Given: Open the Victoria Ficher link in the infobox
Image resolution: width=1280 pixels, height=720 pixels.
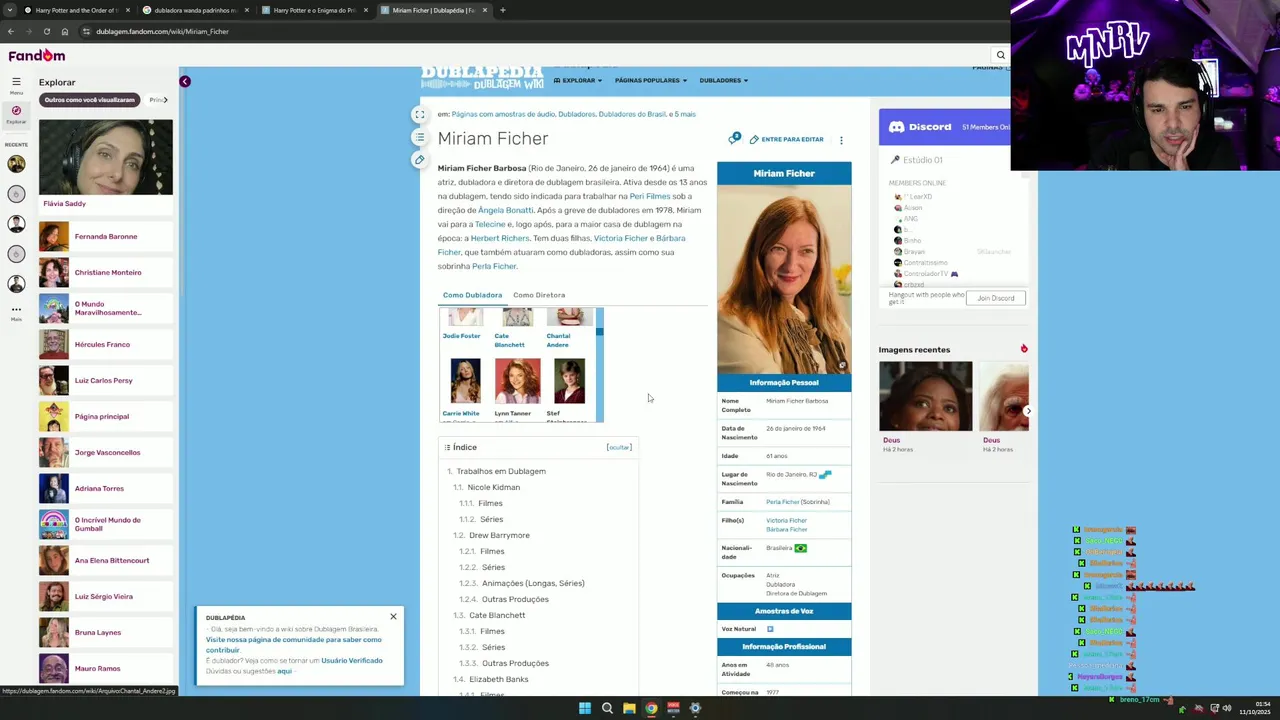Looking at the screenshot, I should tap(786, 520).
